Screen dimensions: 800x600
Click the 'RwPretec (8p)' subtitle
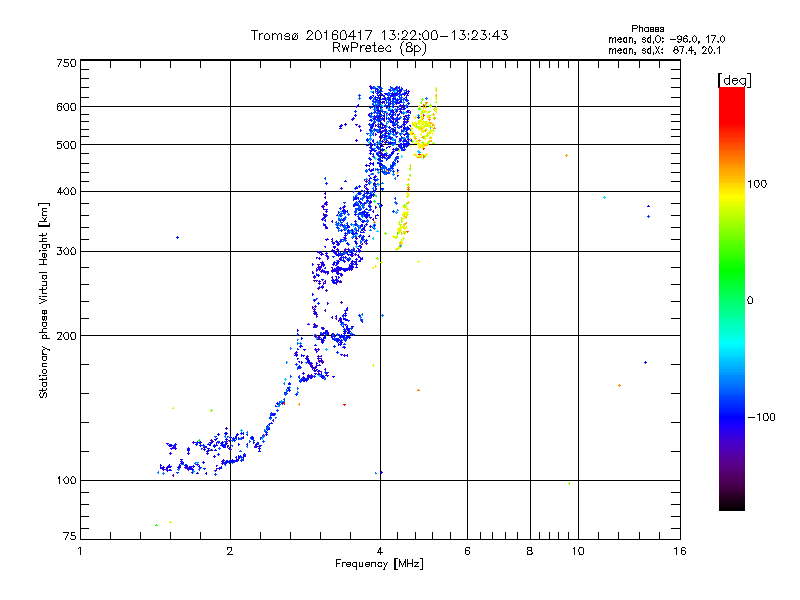[x=379, y=48]
